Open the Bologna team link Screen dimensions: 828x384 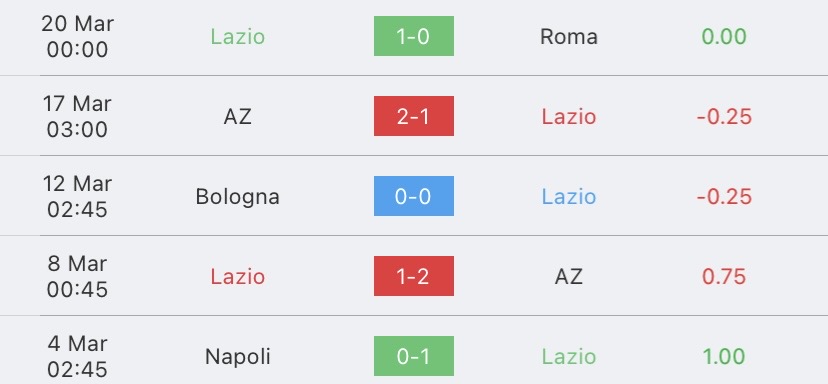tap(238, 197)
